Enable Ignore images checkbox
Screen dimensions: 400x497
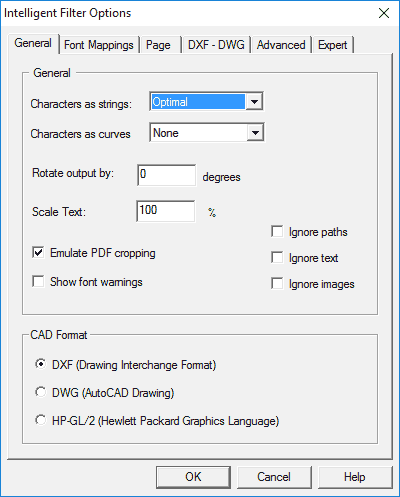coord(277,284)
